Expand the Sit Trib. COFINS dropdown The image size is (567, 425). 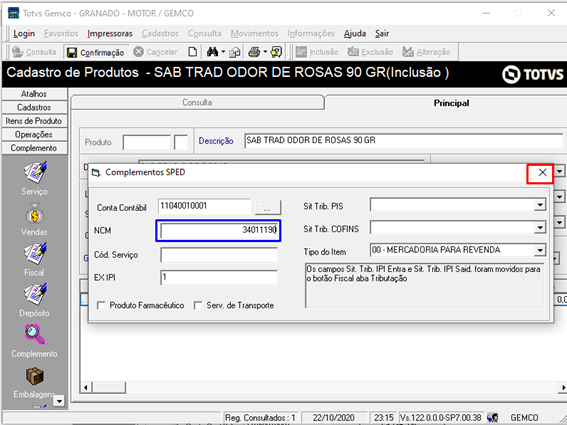pyautogui.click(x=540, y=228)
